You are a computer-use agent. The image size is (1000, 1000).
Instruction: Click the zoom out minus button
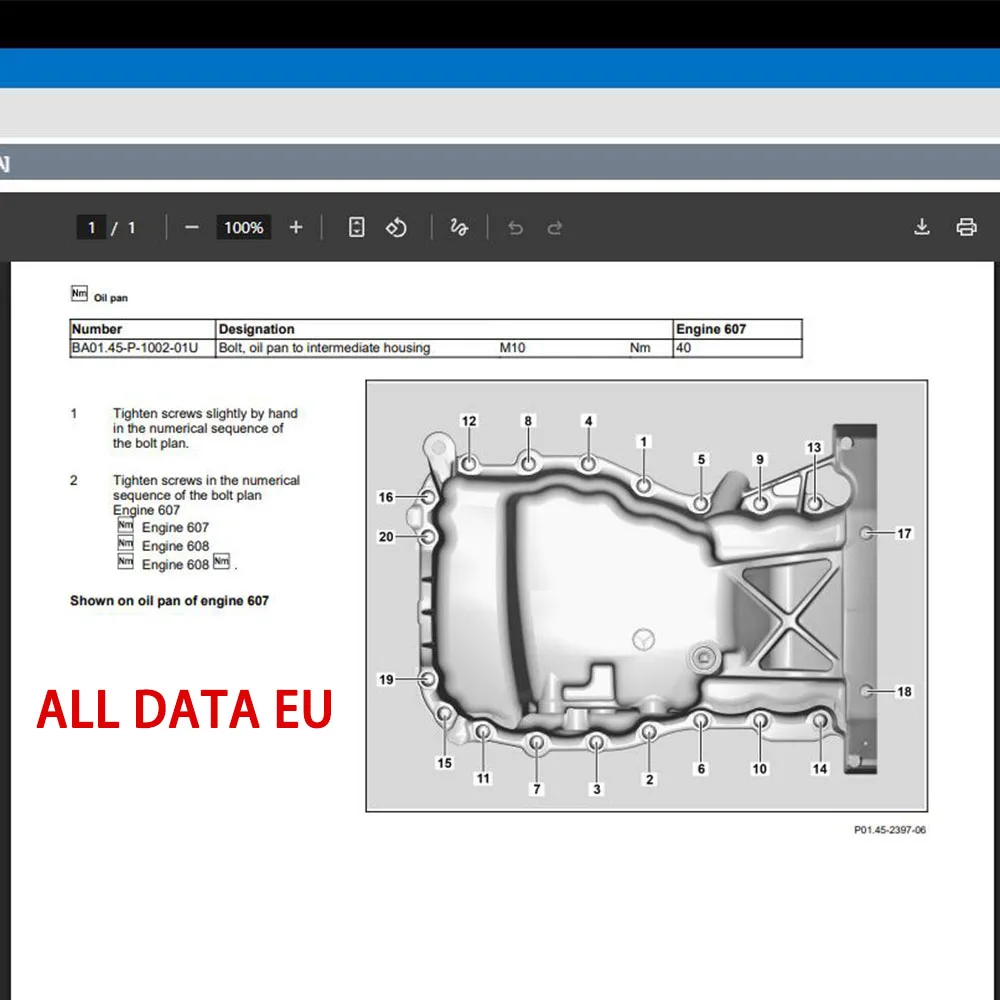coord(191,228)
